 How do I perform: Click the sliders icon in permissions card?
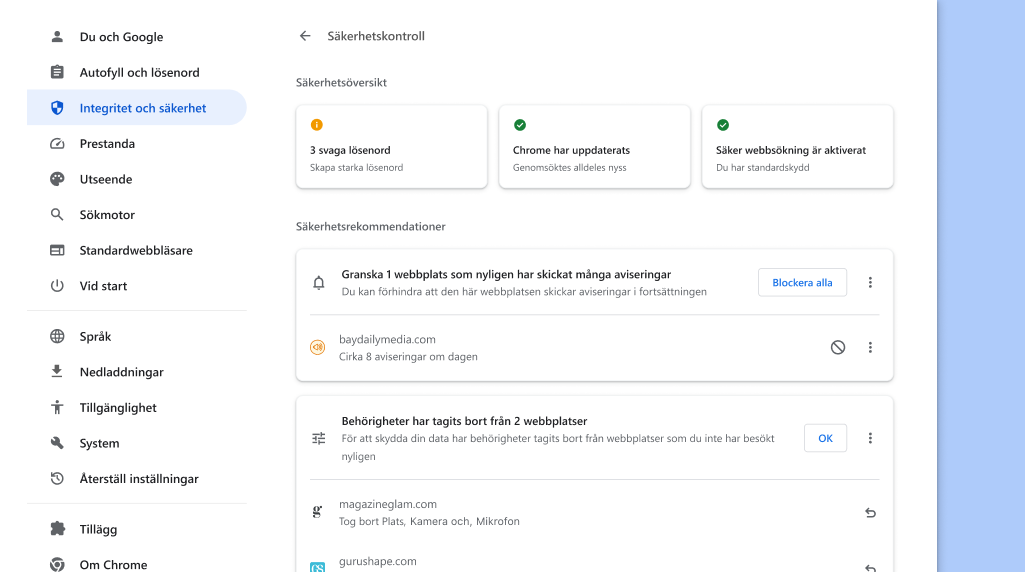318,438
